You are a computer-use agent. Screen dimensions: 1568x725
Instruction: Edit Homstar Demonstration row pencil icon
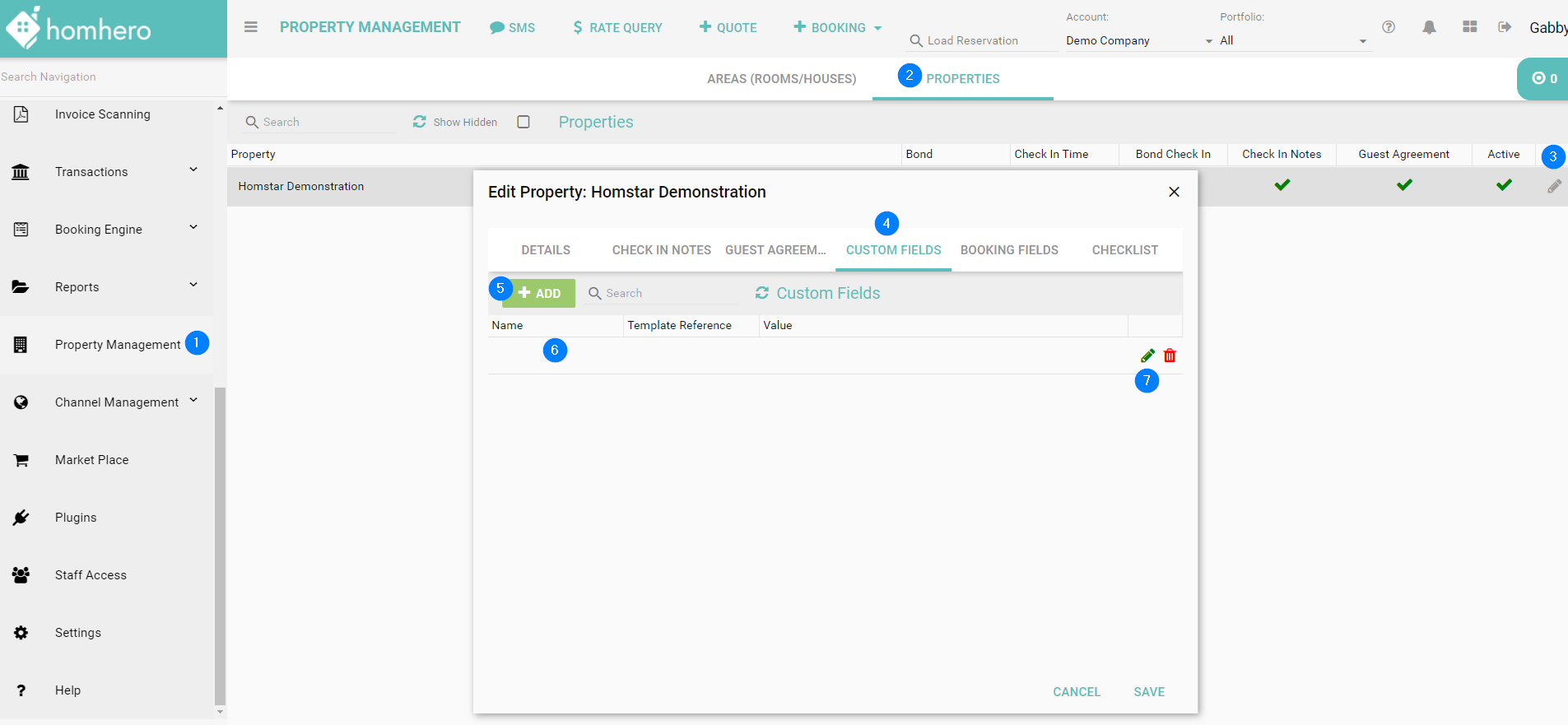pos(1554,187)
